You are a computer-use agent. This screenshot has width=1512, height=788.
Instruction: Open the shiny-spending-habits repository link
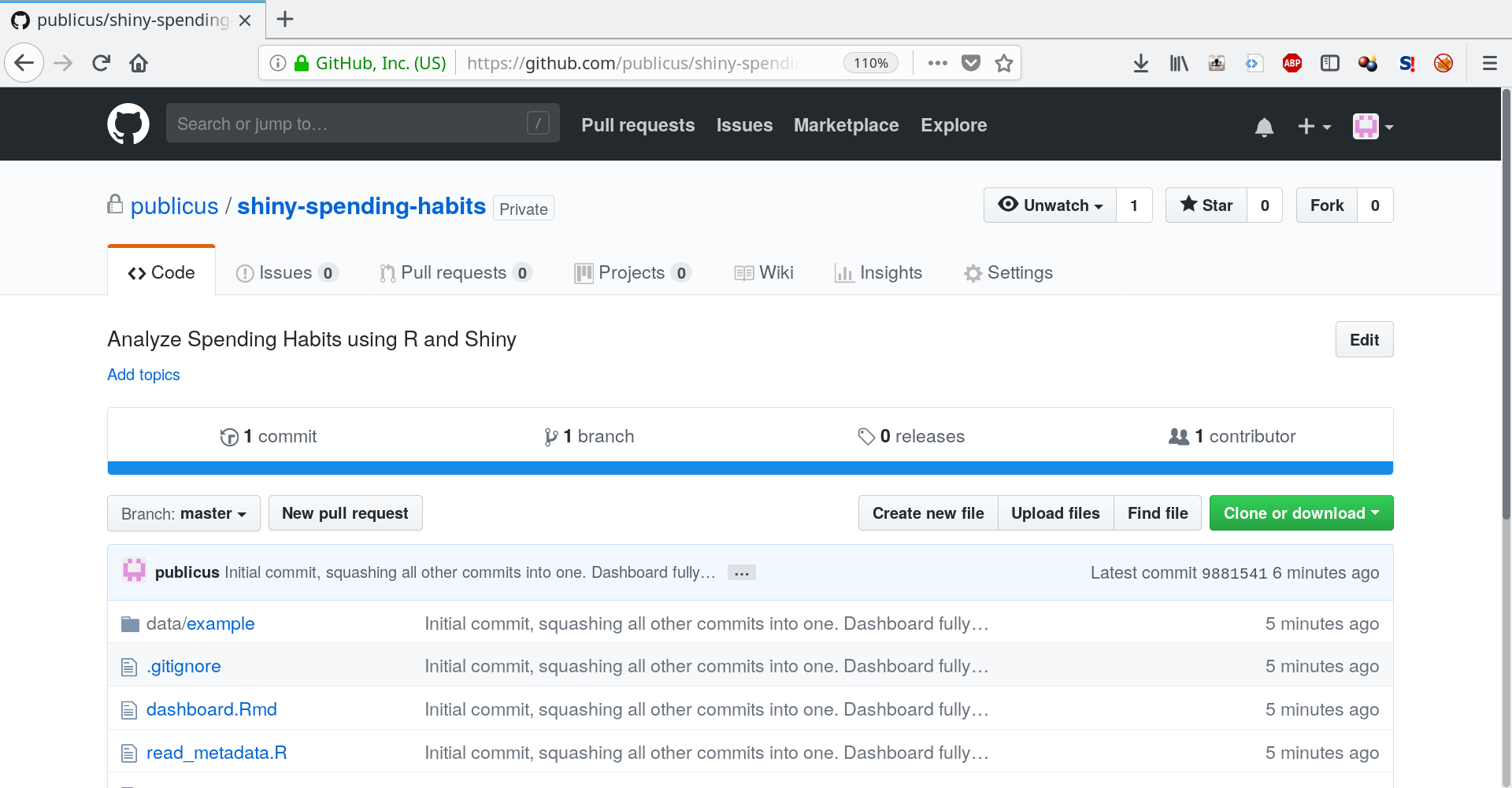pyautogui.click(x=361, y=206)
